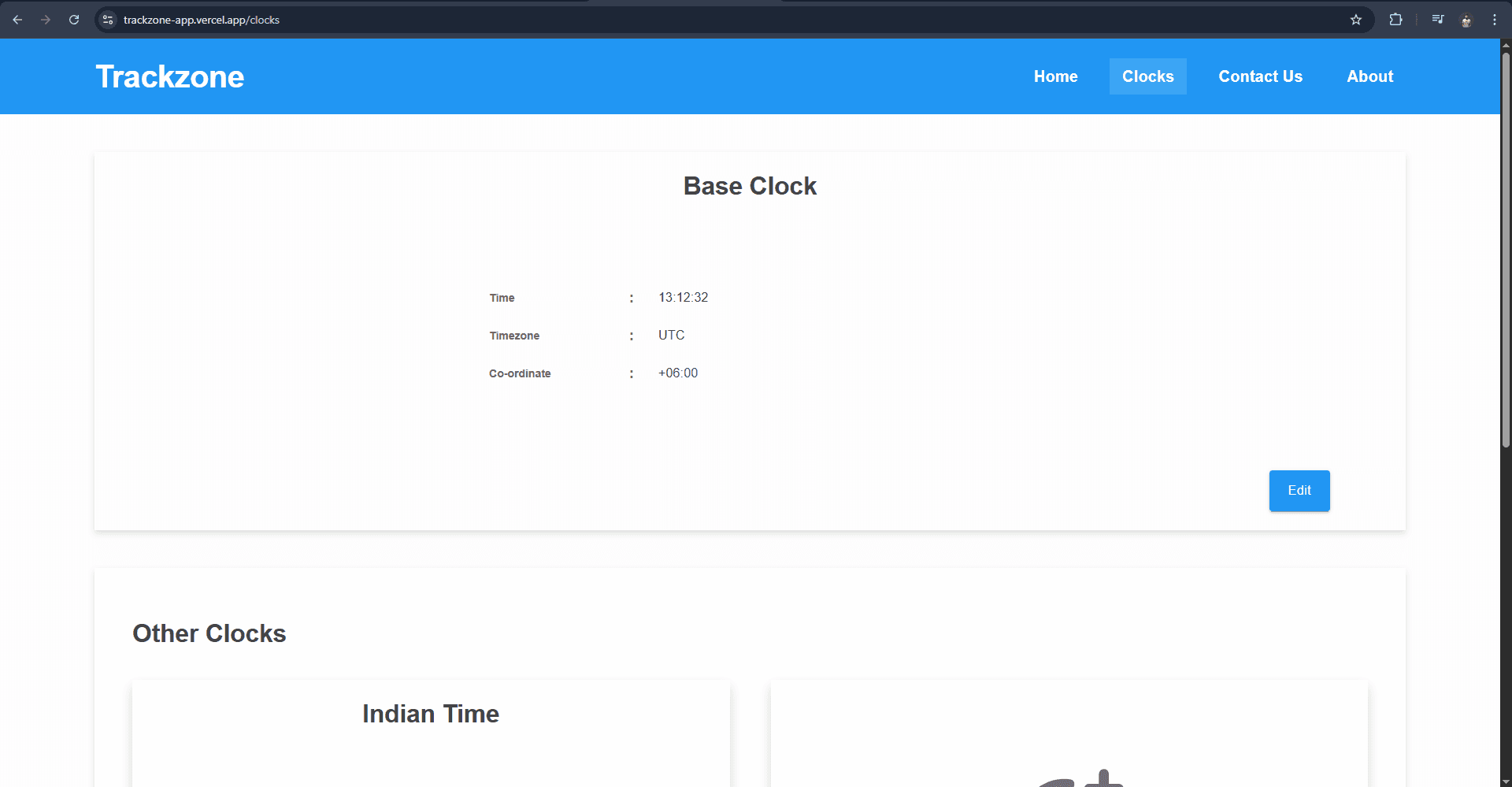Screen dimensions: 1512x787
Task: Open the Contact Us page
Action: [x=1260, y=76]
